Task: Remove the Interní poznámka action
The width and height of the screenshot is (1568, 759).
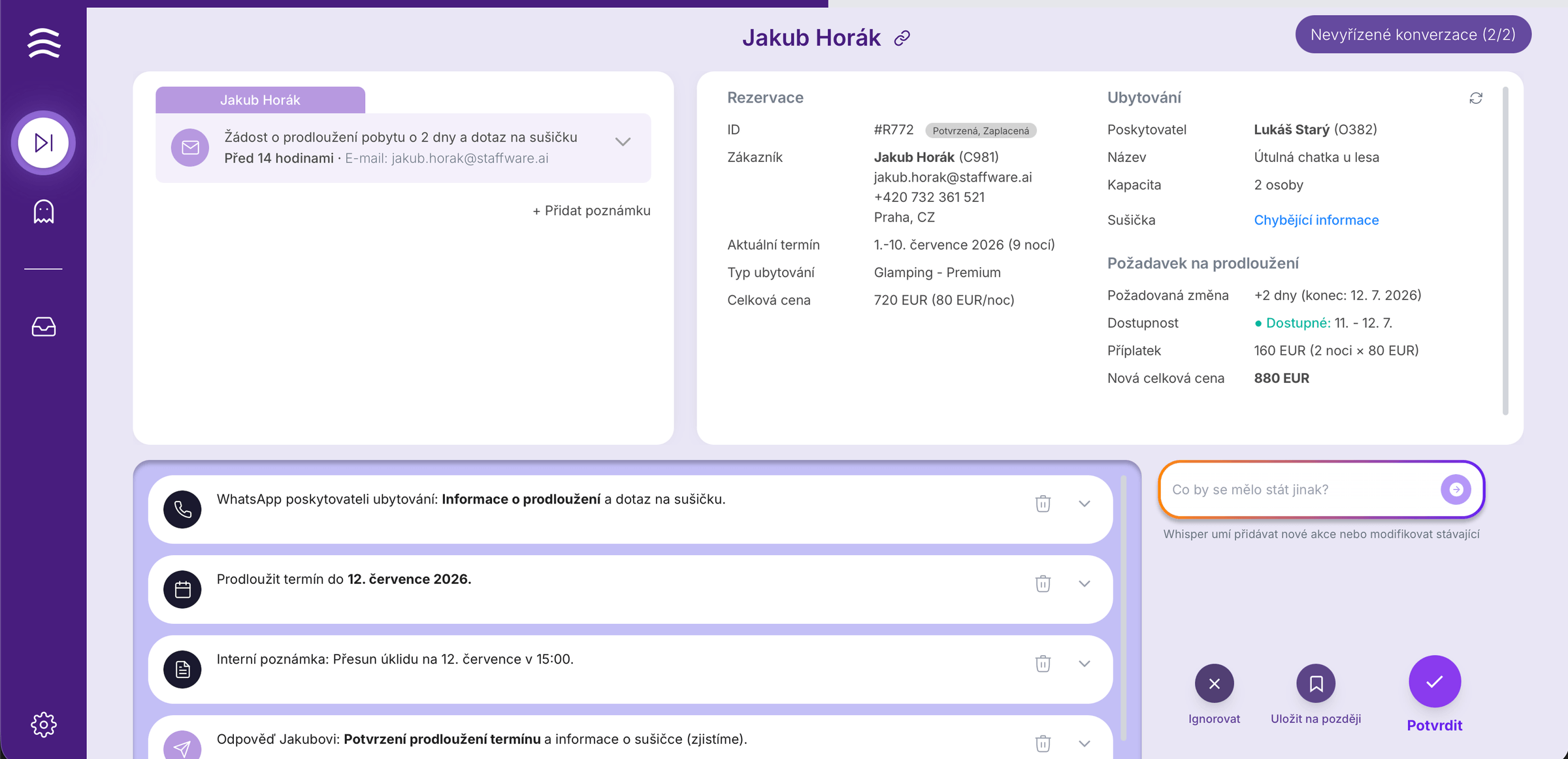Action: 1043,664
